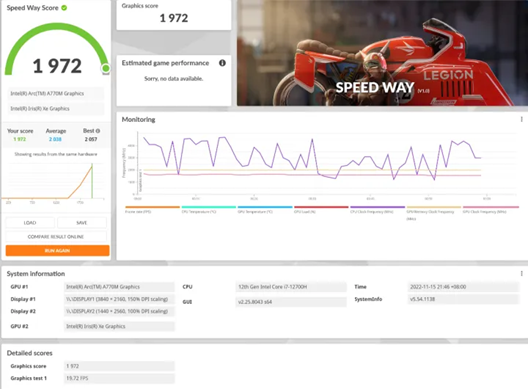Open the info icon for Estimated game performance
The height and width of the screenshot is (389, 528).
[x=222, y=63]
